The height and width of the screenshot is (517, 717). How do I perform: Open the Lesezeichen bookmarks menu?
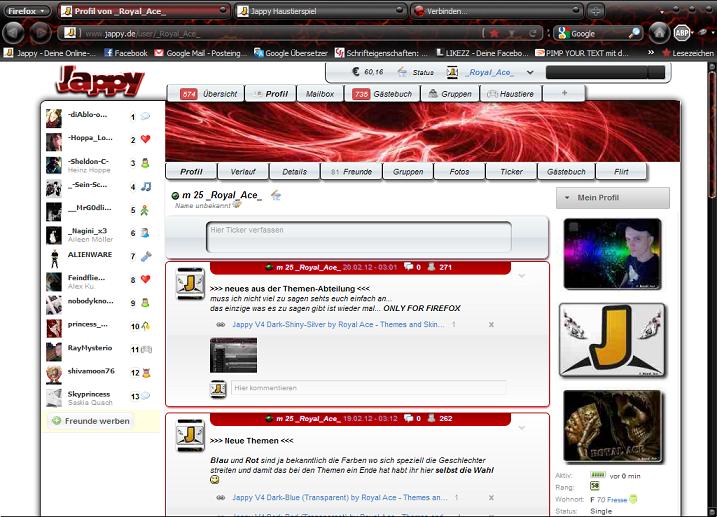pyautogui.click(x=687, y=53)
